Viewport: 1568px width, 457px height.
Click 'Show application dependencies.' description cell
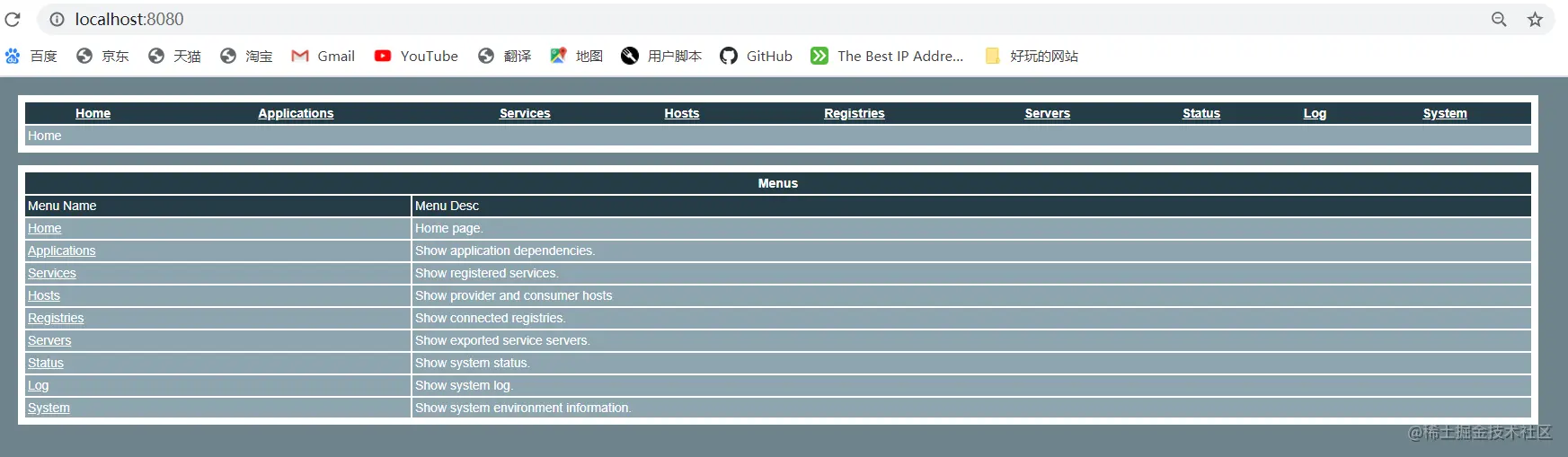point(971,250)
